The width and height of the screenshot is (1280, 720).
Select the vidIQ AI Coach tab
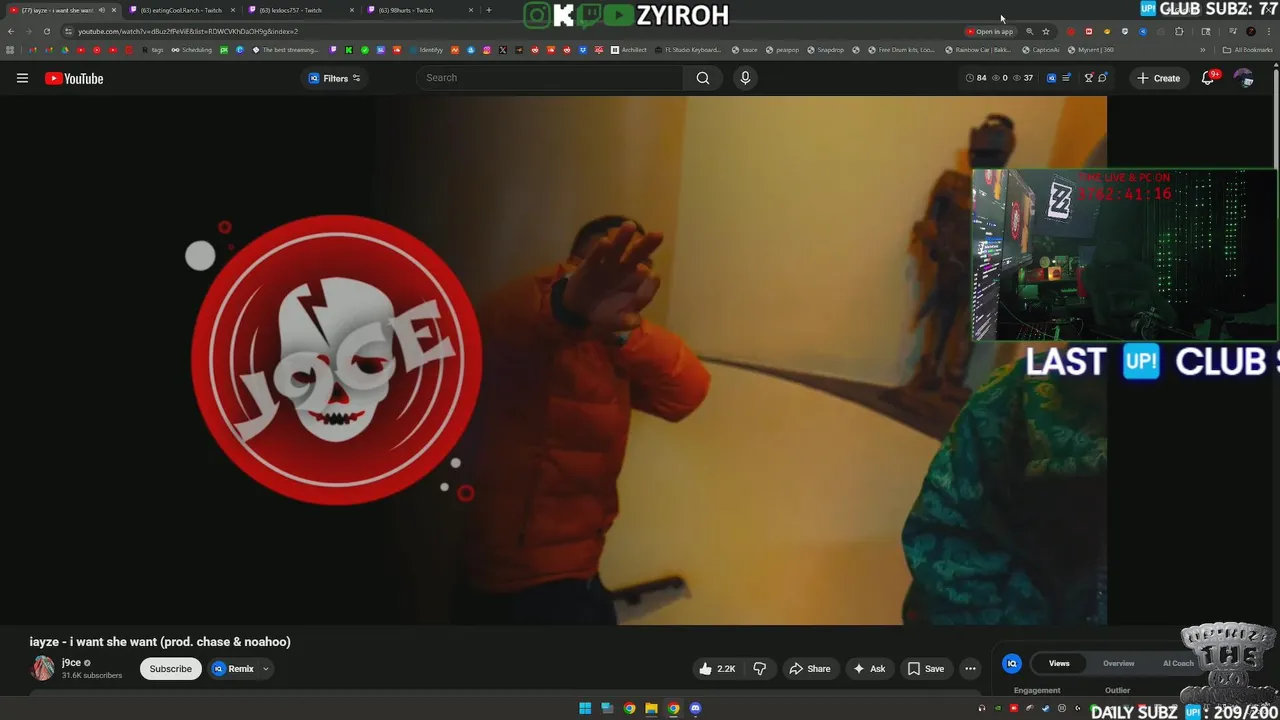point(1178,664)
